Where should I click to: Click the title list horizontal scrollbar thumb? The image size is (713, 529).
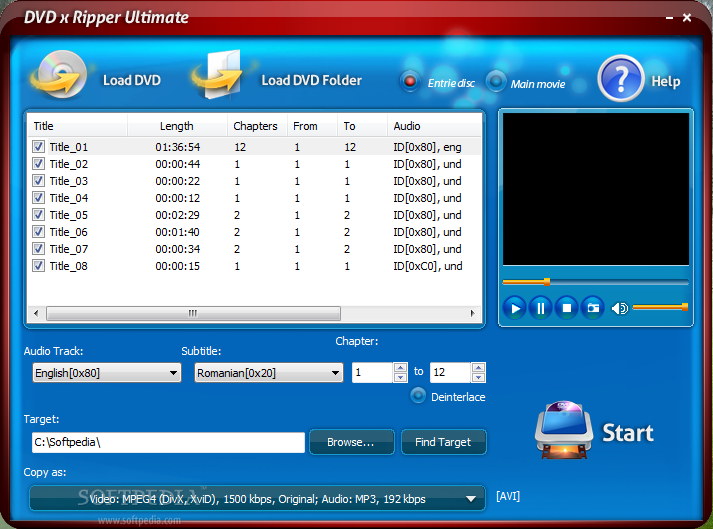[x=193, y=313]
